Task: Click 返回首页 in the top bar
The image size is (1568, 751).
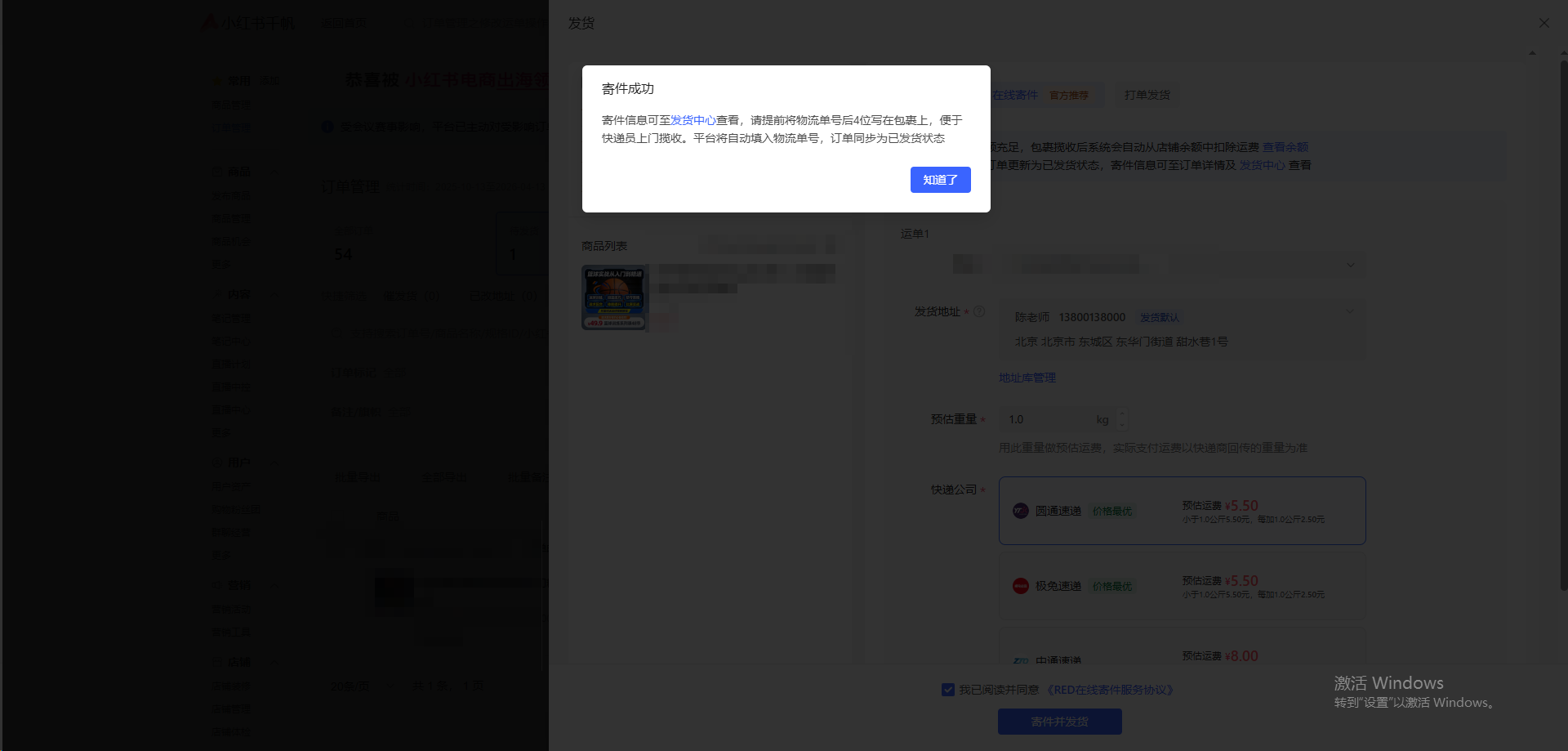Action: [344, 23]
